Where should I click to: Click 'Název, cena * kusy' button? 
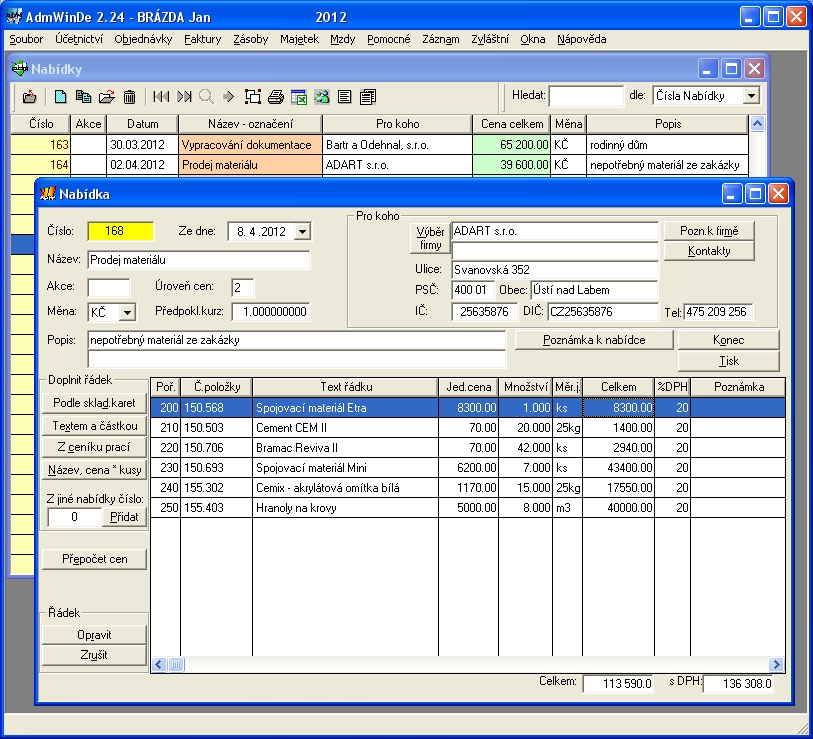coord(94,470)
